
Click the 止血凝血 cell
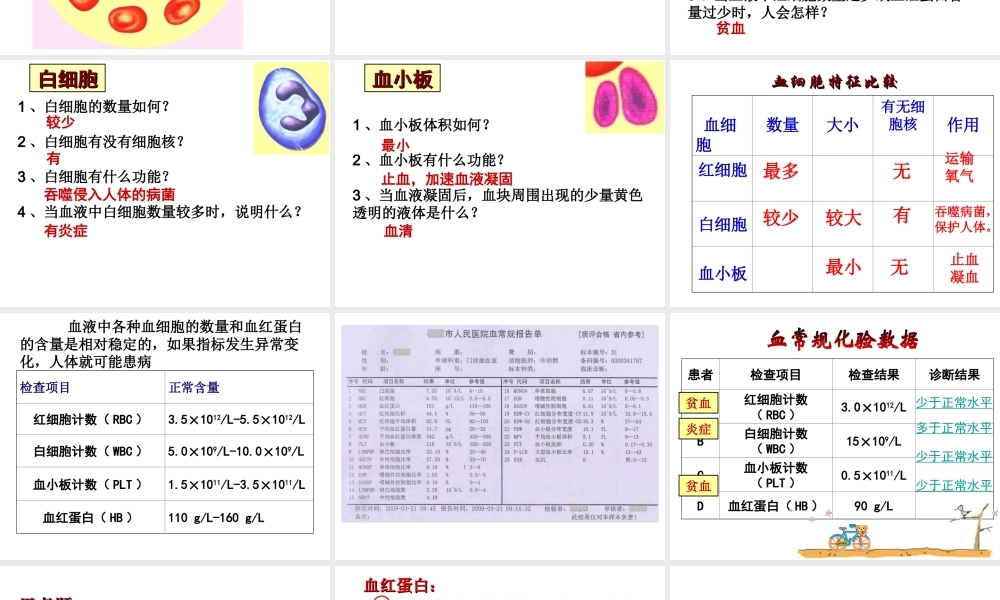tap(964, 268)
